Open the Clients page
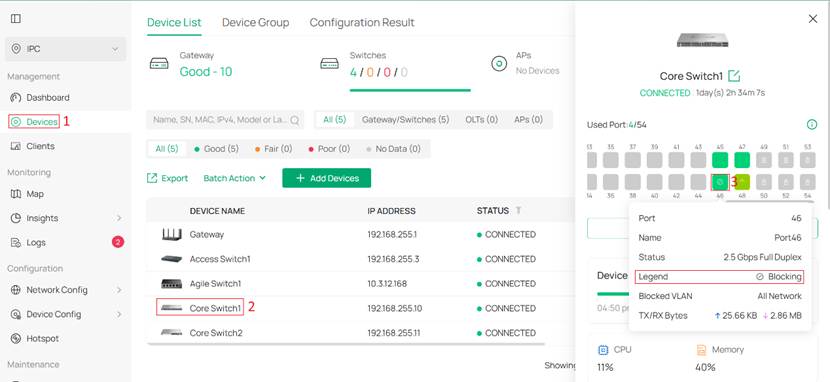 point(40,146)
